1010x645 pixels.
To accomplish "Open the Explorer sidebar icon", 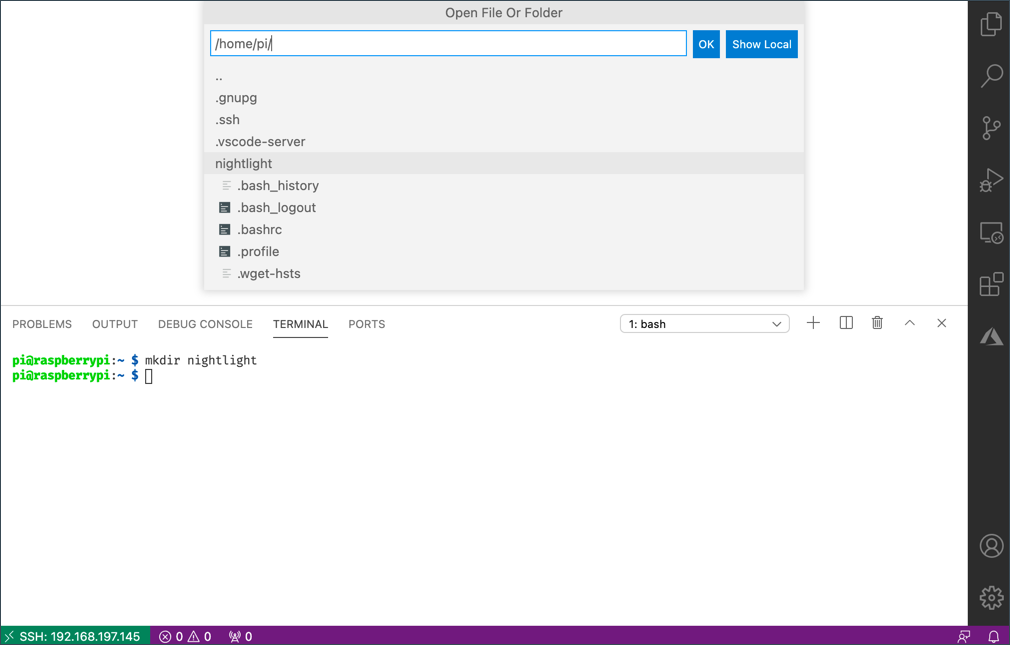I will click(x=990, y=23).
